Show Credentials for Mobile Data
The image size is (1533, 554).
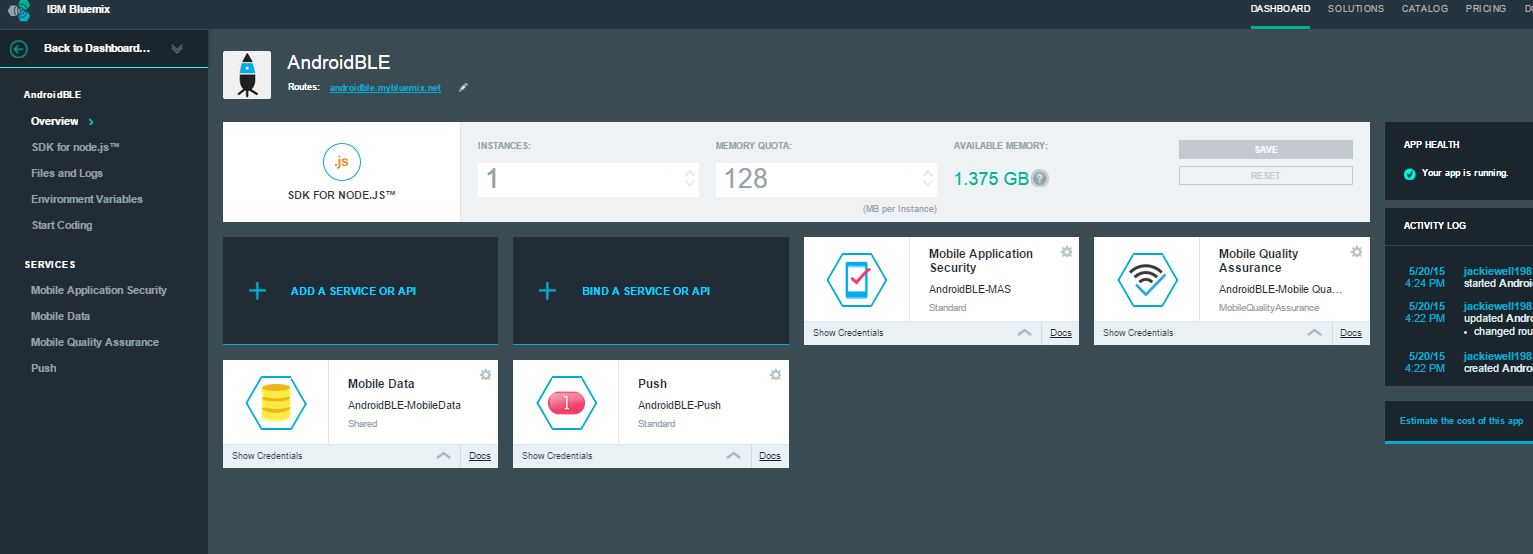pyautogui.click(x=267, y=456)
